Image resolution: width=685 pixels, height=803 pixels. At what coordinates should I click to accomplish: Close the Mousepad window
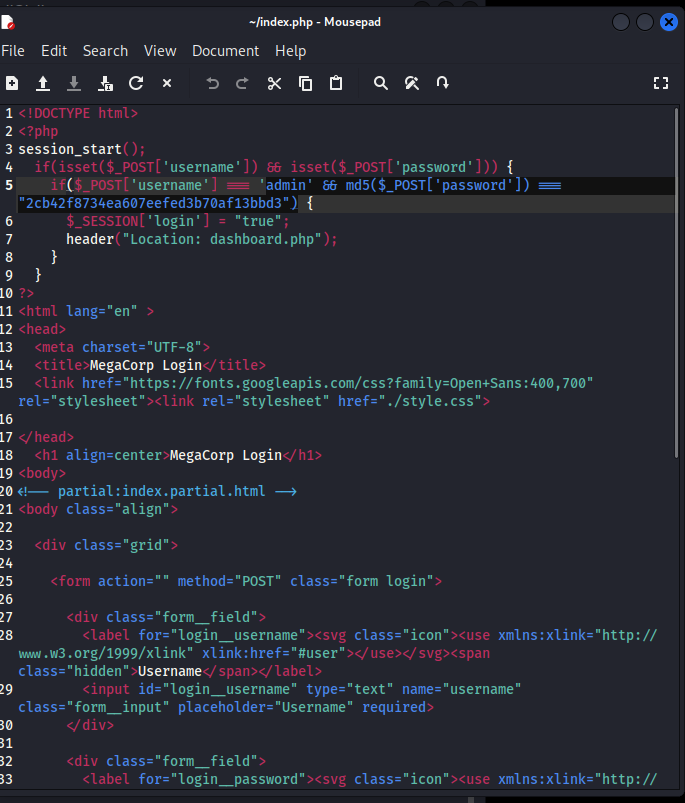tap(669, 22)
